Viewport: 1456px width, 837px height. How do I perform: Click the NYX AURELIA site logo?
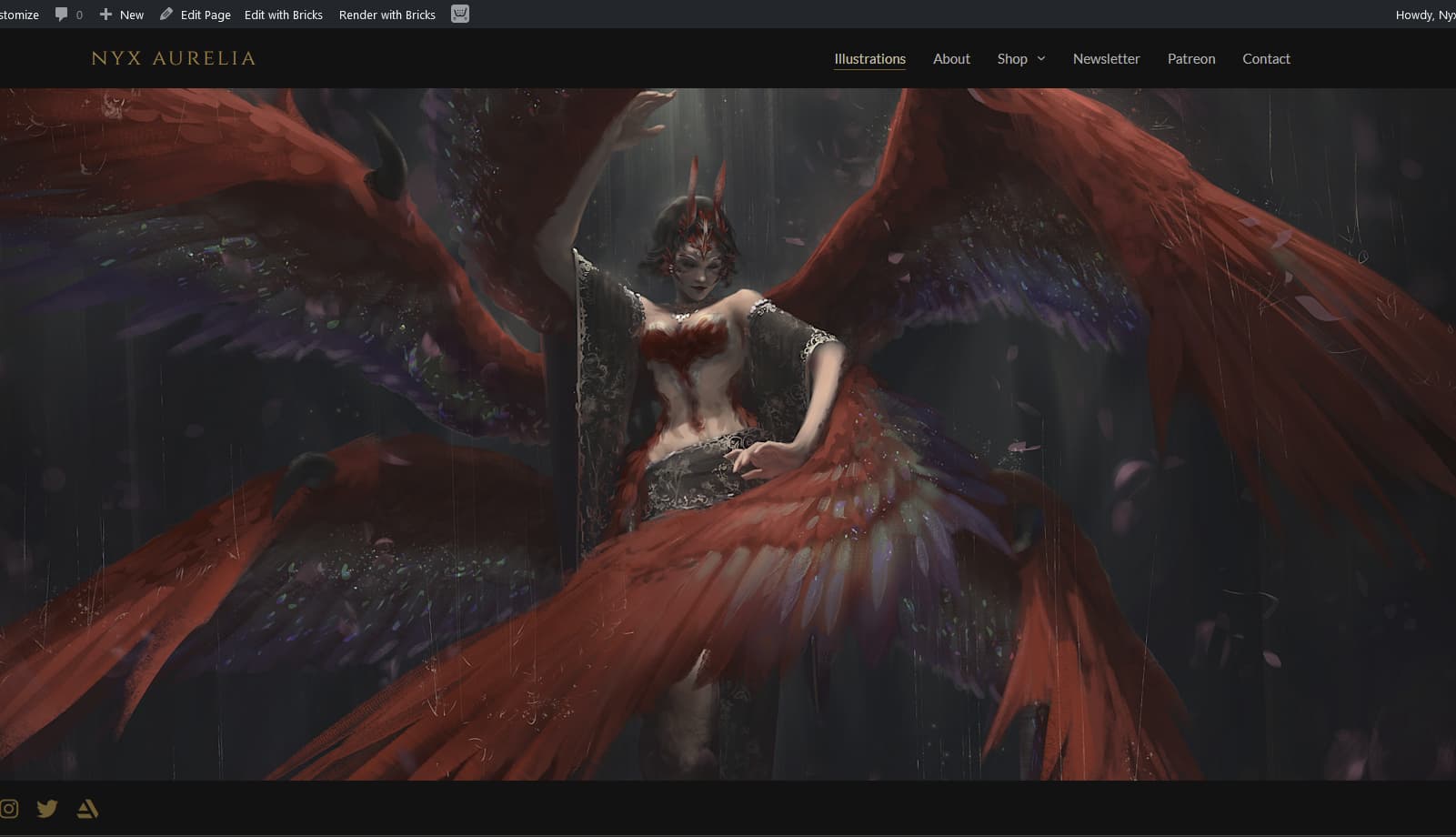[174, 58]
